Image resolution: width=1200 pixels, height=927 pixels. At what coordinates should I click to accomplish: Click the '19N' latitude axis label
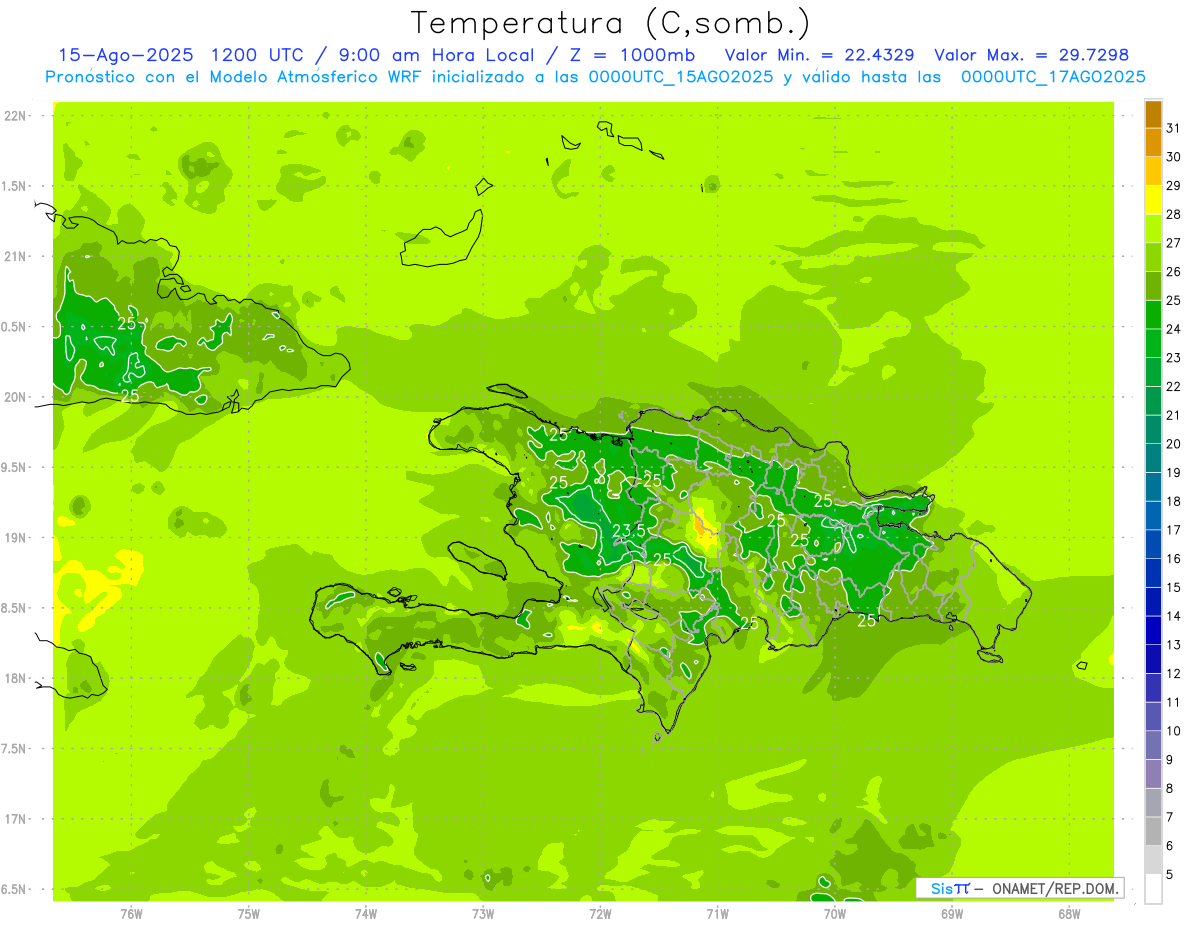tap(16, 538)
